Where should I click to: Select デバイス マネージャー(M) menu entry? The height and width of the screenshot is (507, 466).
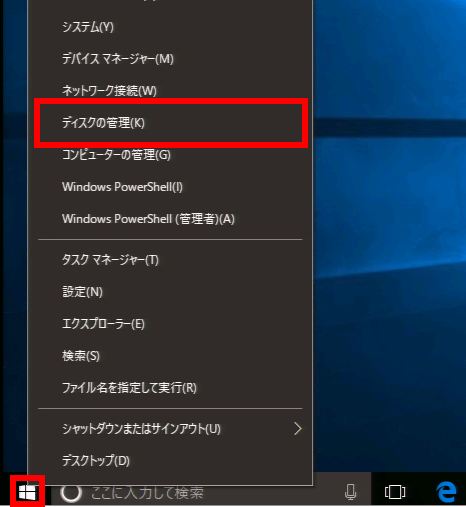click(x=170, y=59)
